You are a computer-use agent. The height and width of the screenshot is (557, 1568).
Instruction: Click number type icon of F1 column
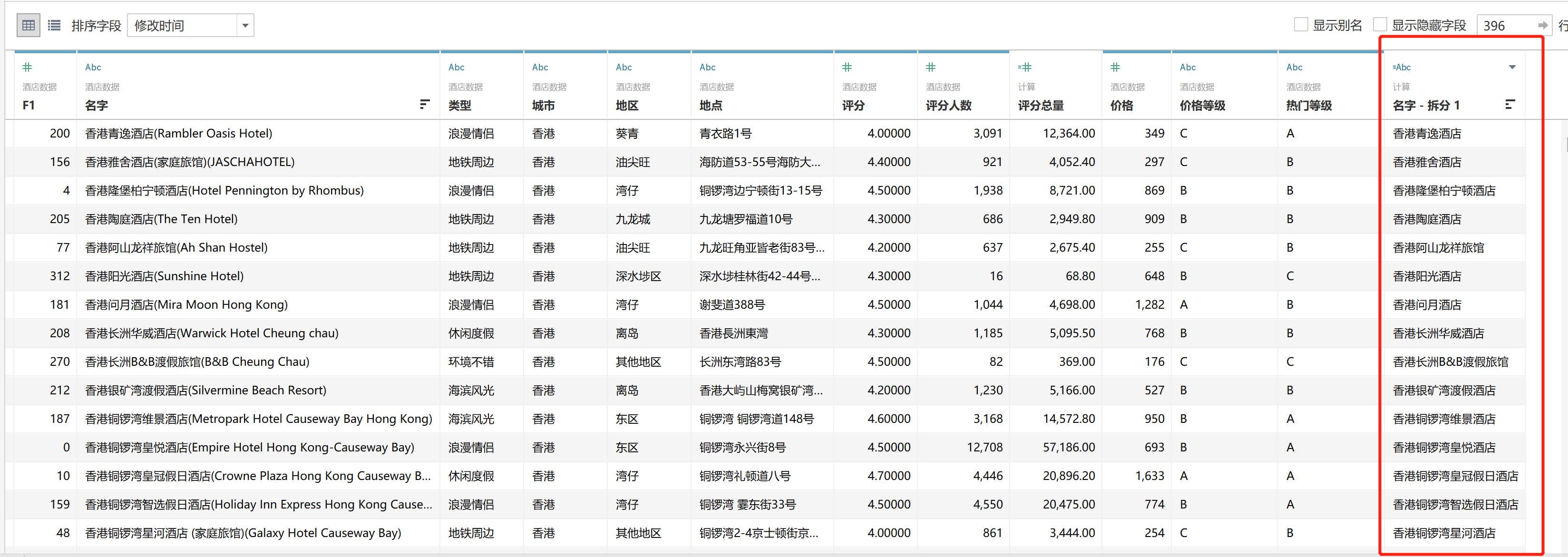[x=28, y=67]
